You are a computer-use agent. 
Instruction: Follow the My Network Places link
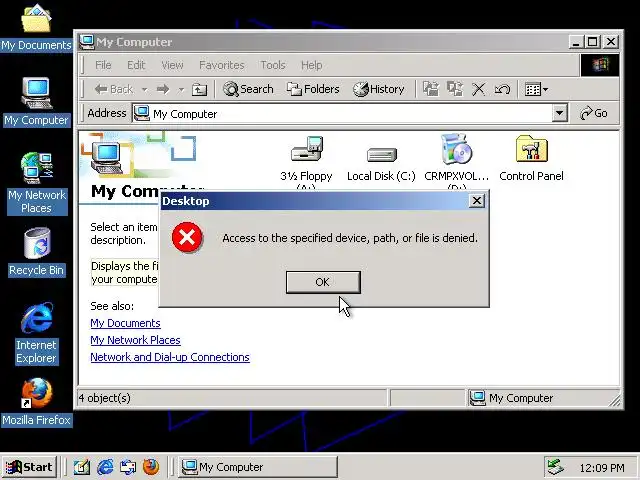[135, 340]
